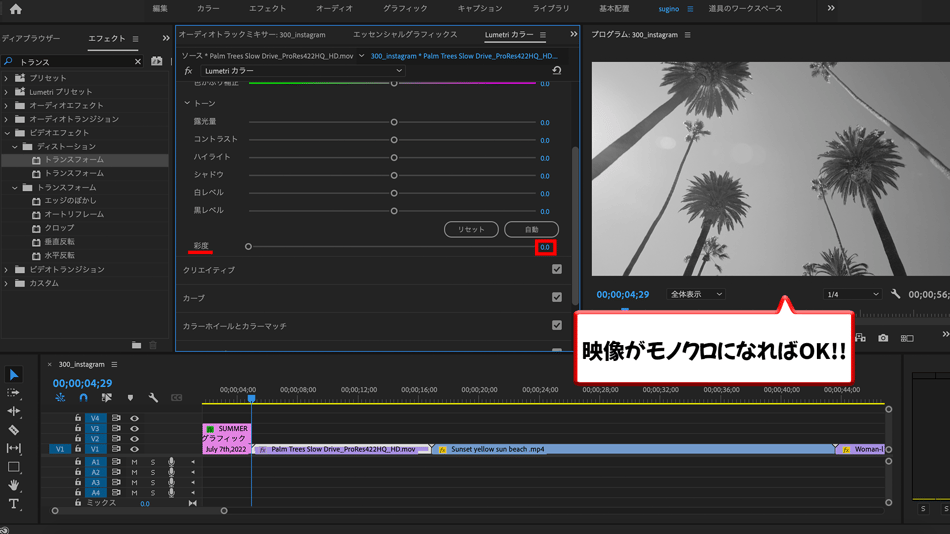Disable the カーブ section checkbox
The image size is (950, 534).
pyautogui.click(x=557, y=297)
